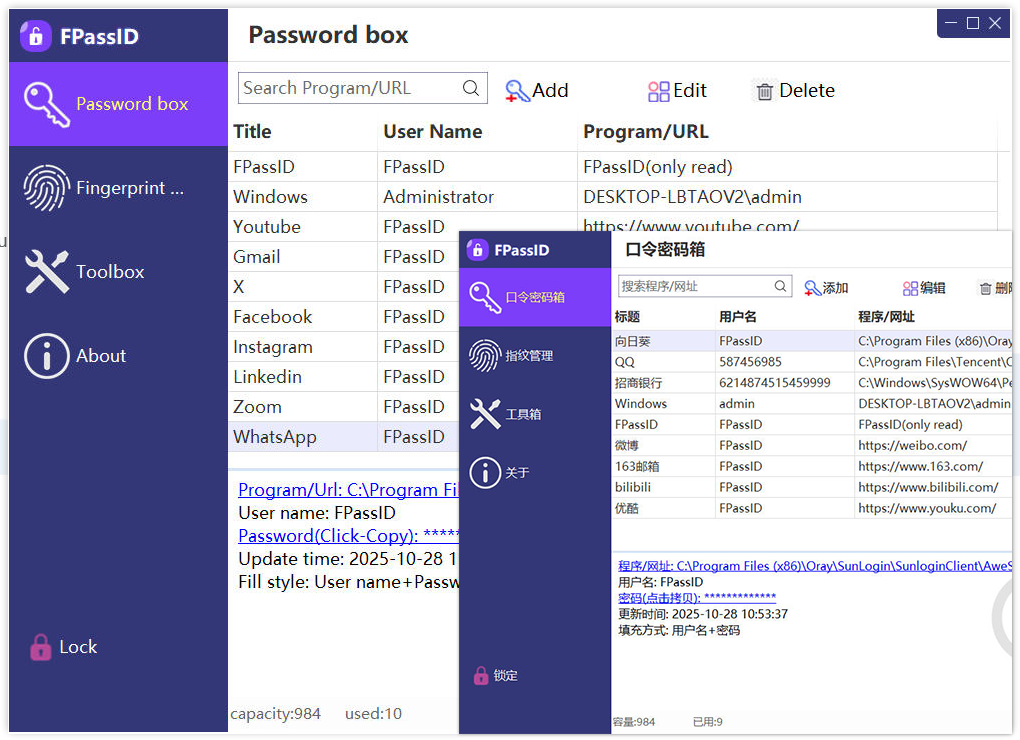Viewport: 1020px width, 740px height.
Task: Open the Fingerprint management section icon
Action: (x=46, y=188)
